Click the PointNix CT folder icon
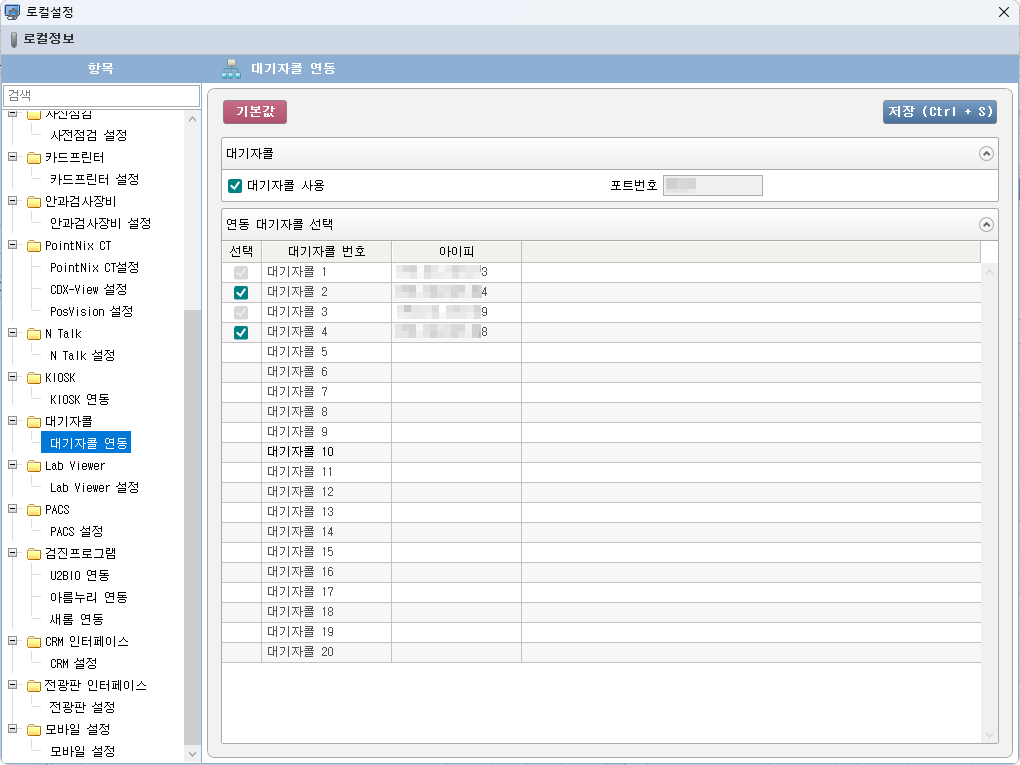This screenshot has height=765, width=1020. click(34, 246)
